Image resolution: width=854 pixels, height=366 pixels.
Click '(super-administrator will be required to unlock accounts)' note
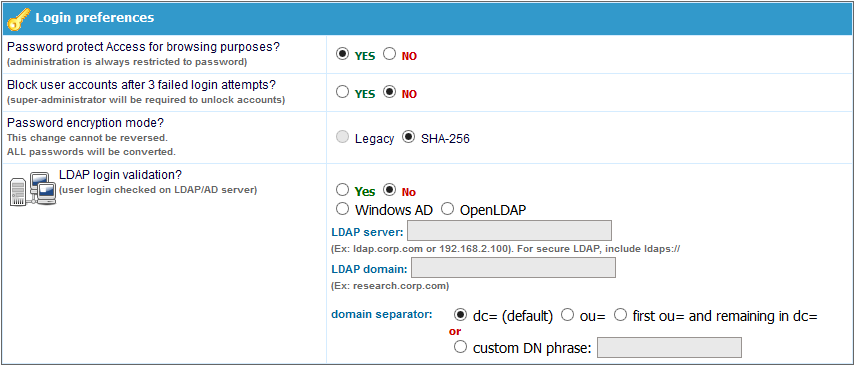click(x=146, y=100)
